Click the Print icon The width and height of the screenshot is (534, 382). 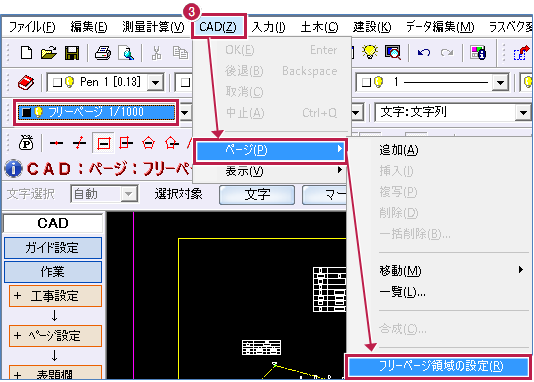103,53
